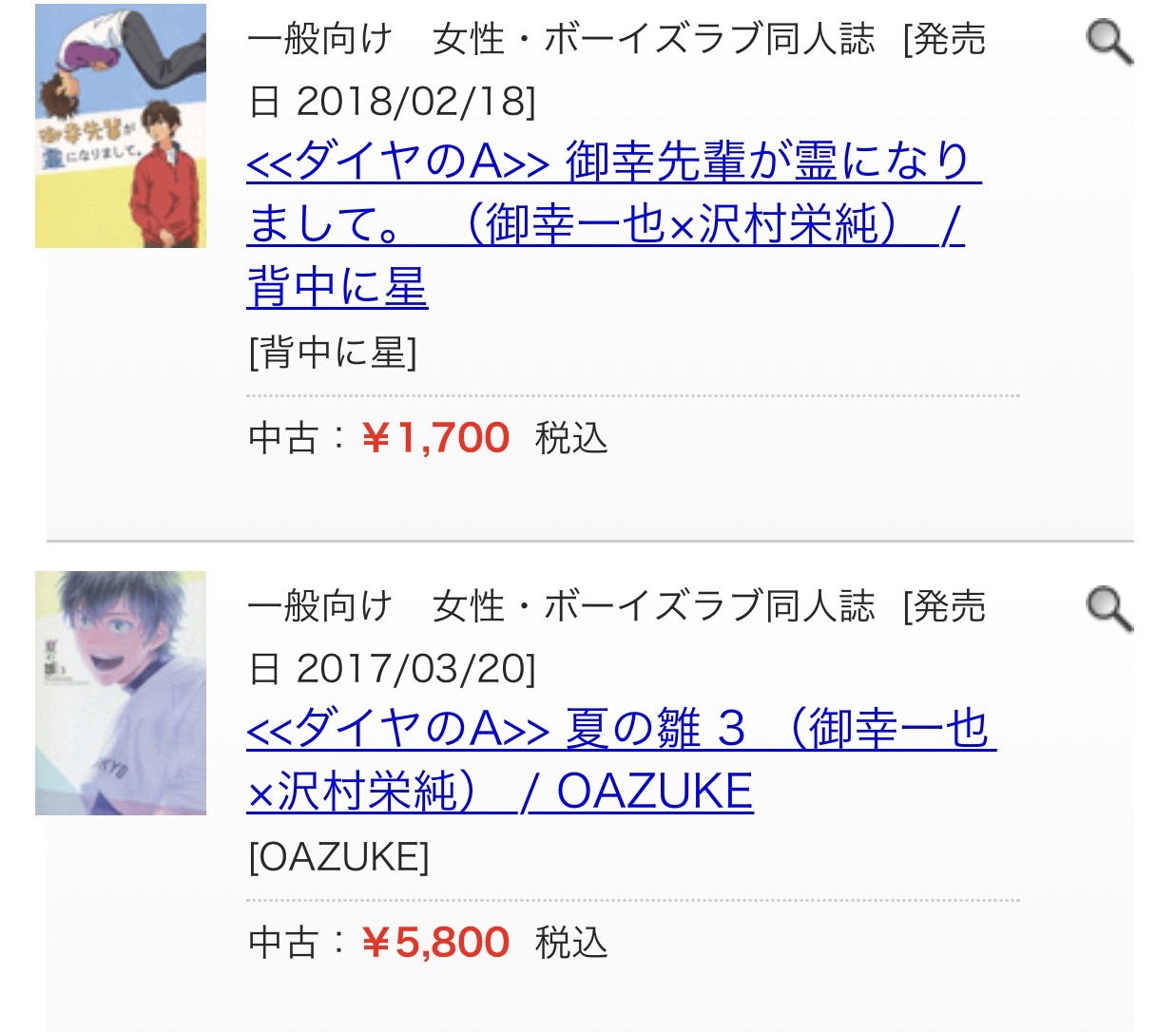1176x1032 pixels.
Task: Open the 御幸先輩が霊になりまして cover thumbnail
Action: click(121, 125)
